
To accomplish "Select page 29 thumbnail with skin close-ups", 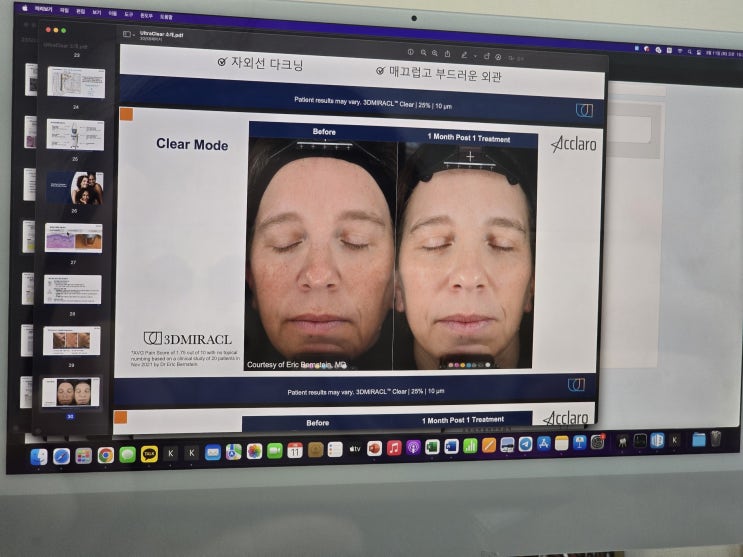I will click(x=72, y=340).
